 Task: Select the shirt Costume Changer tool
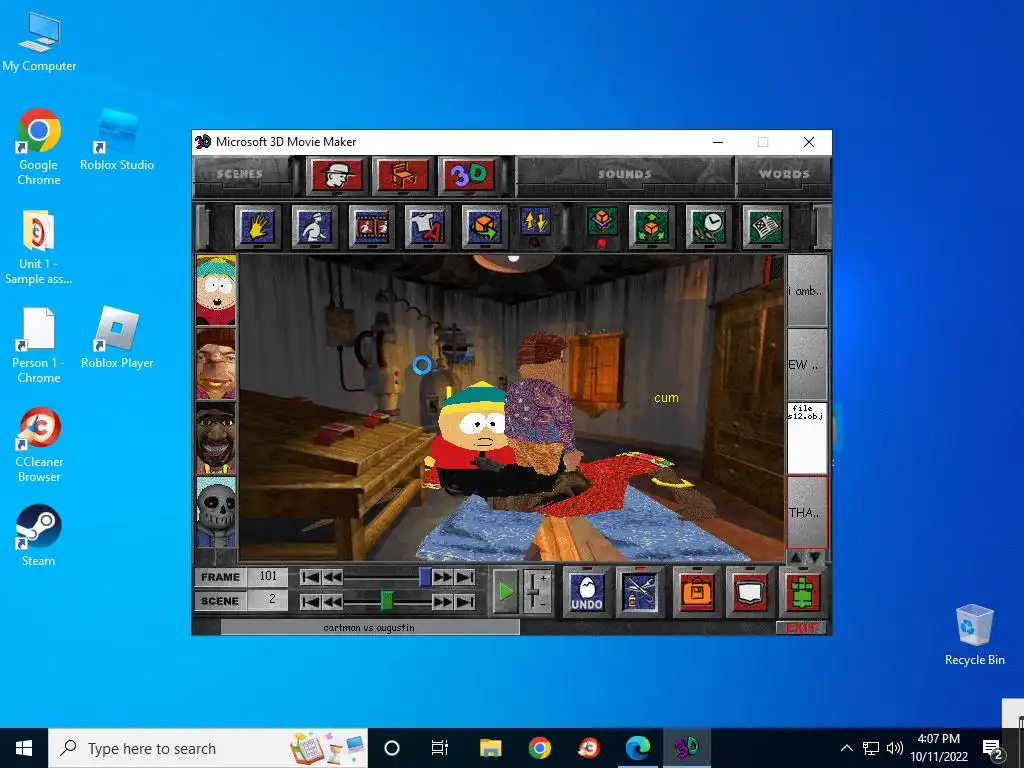tap(427, 226)
